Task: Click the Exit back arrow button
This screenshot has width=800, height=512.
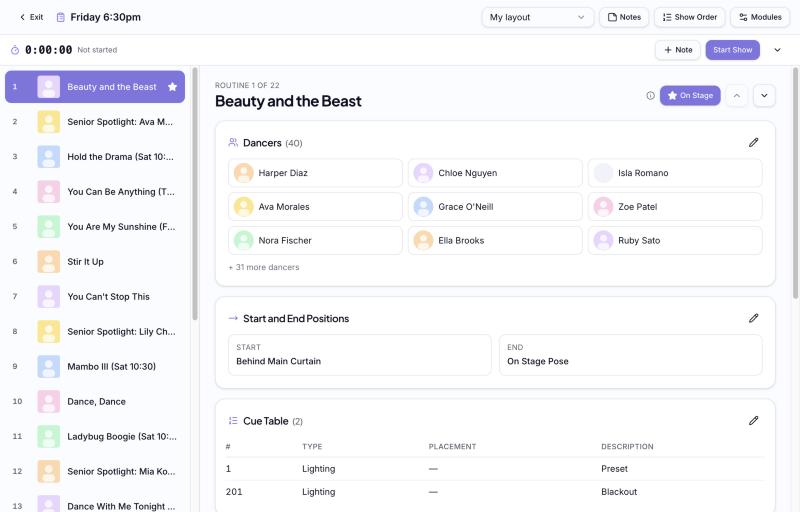Action: (31, 17)
